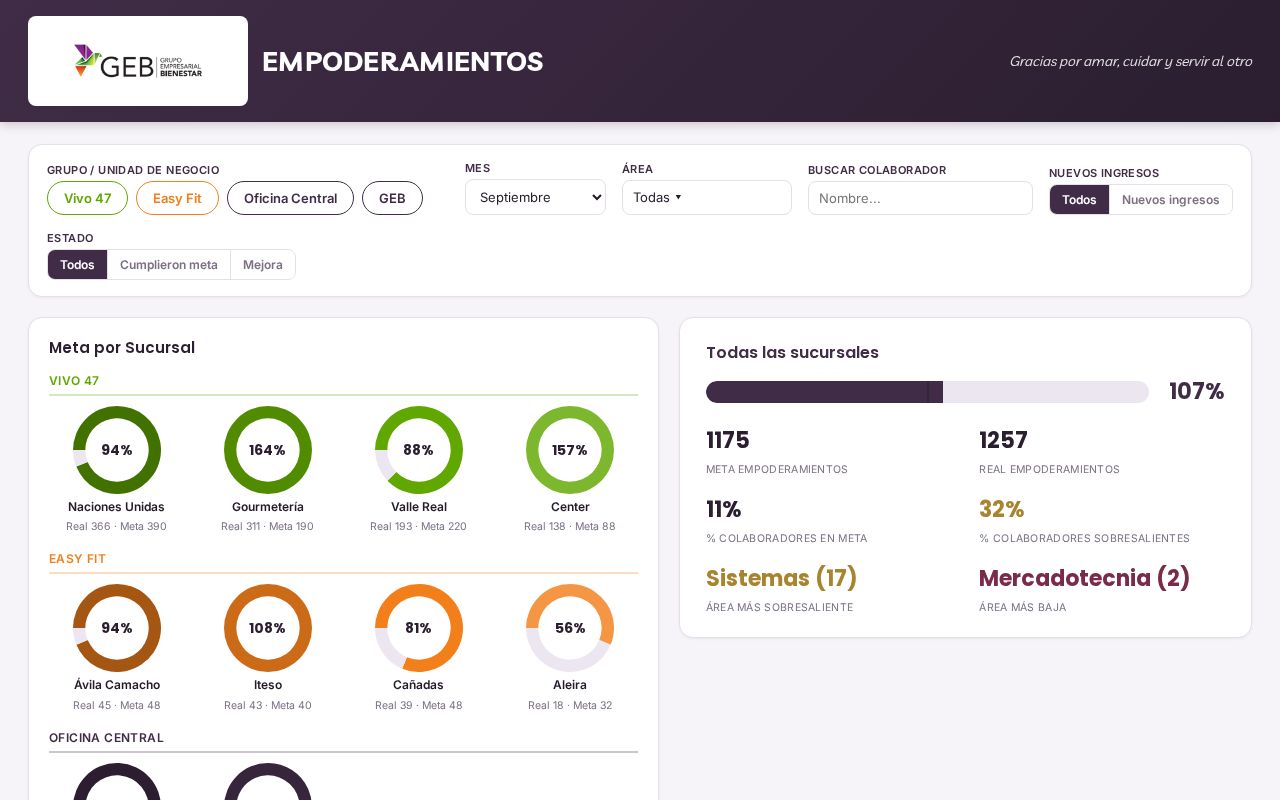The height and width of the screenshot is (800, 1280).
Task: Click the 1257 real empoderamientos value
Action: click(x=1003, y=440)
